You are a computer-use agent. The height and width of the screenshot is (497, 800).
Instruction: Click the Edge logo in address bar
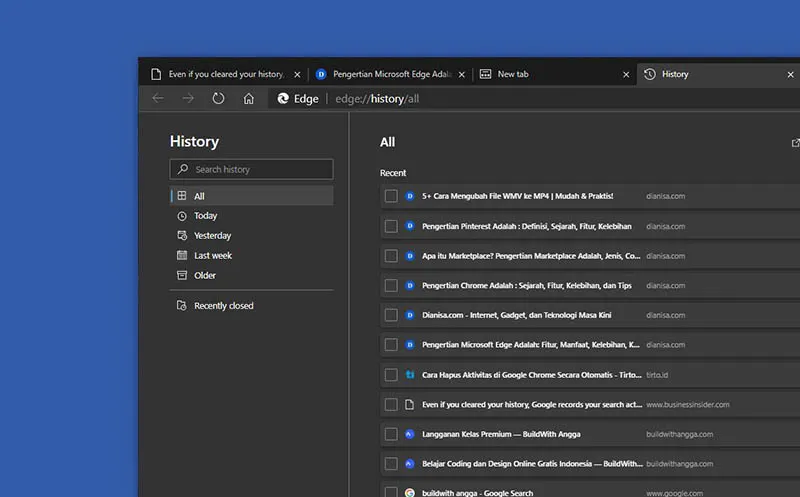(283, 98)
